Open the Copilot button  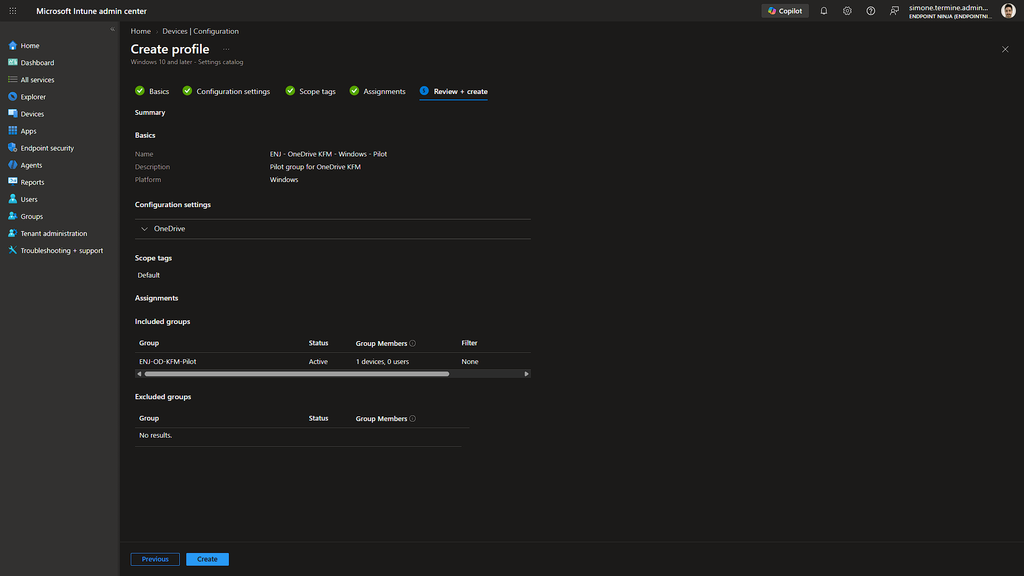[785, 11]
